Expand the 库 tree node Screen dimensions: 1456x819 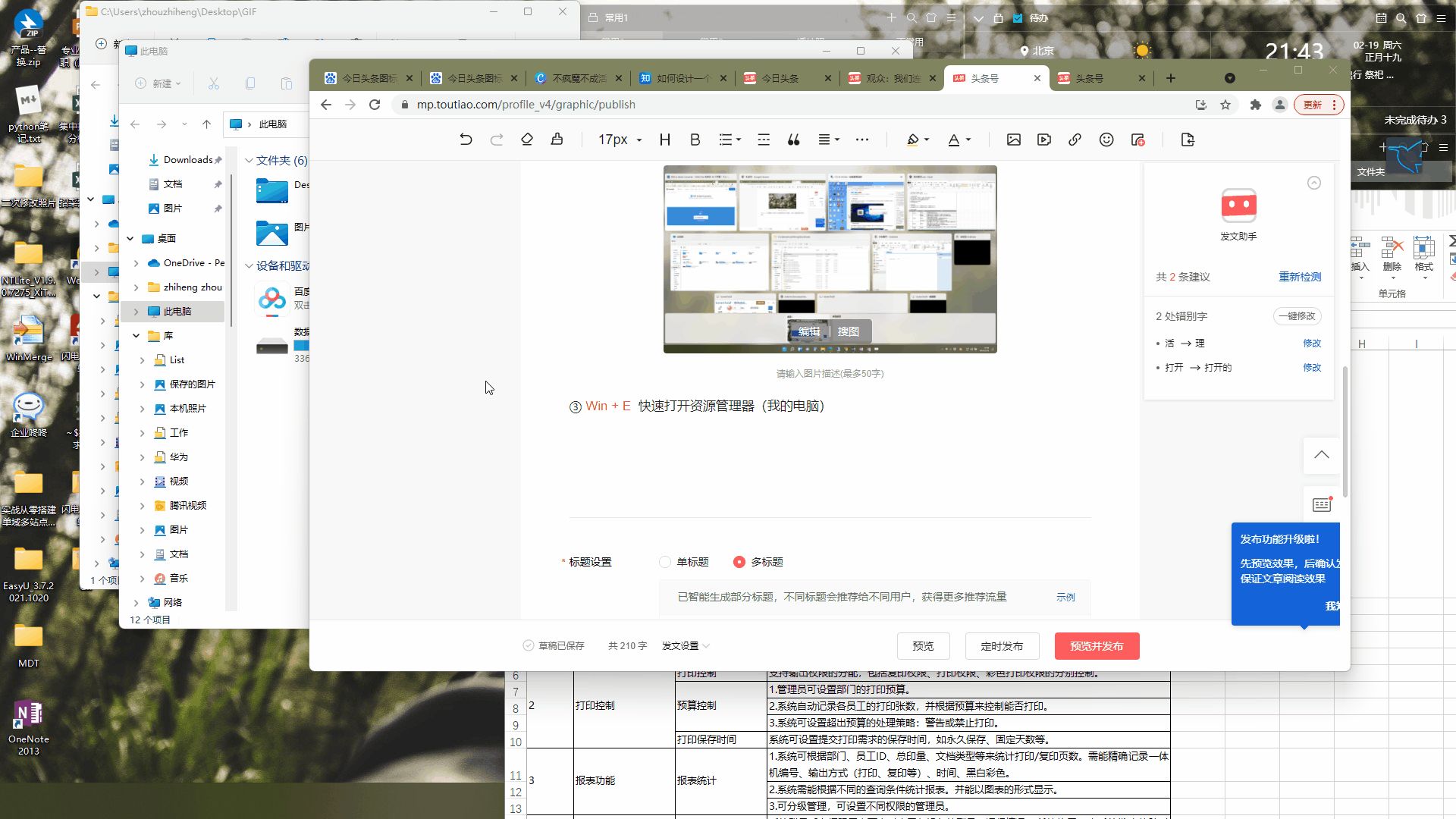pyautogui.click(x=136, y=335)
